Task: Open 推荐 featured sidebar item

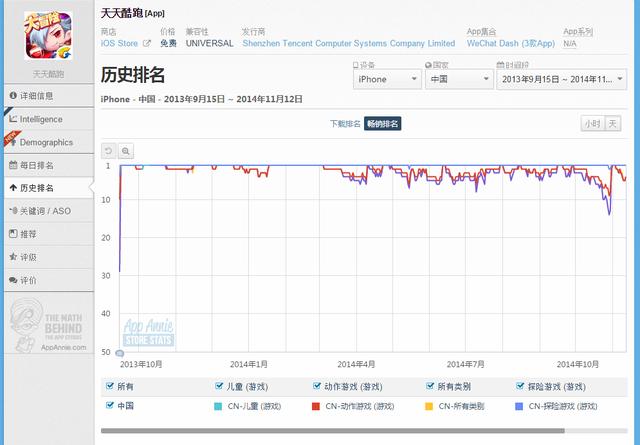Action: tap(47, 234)
